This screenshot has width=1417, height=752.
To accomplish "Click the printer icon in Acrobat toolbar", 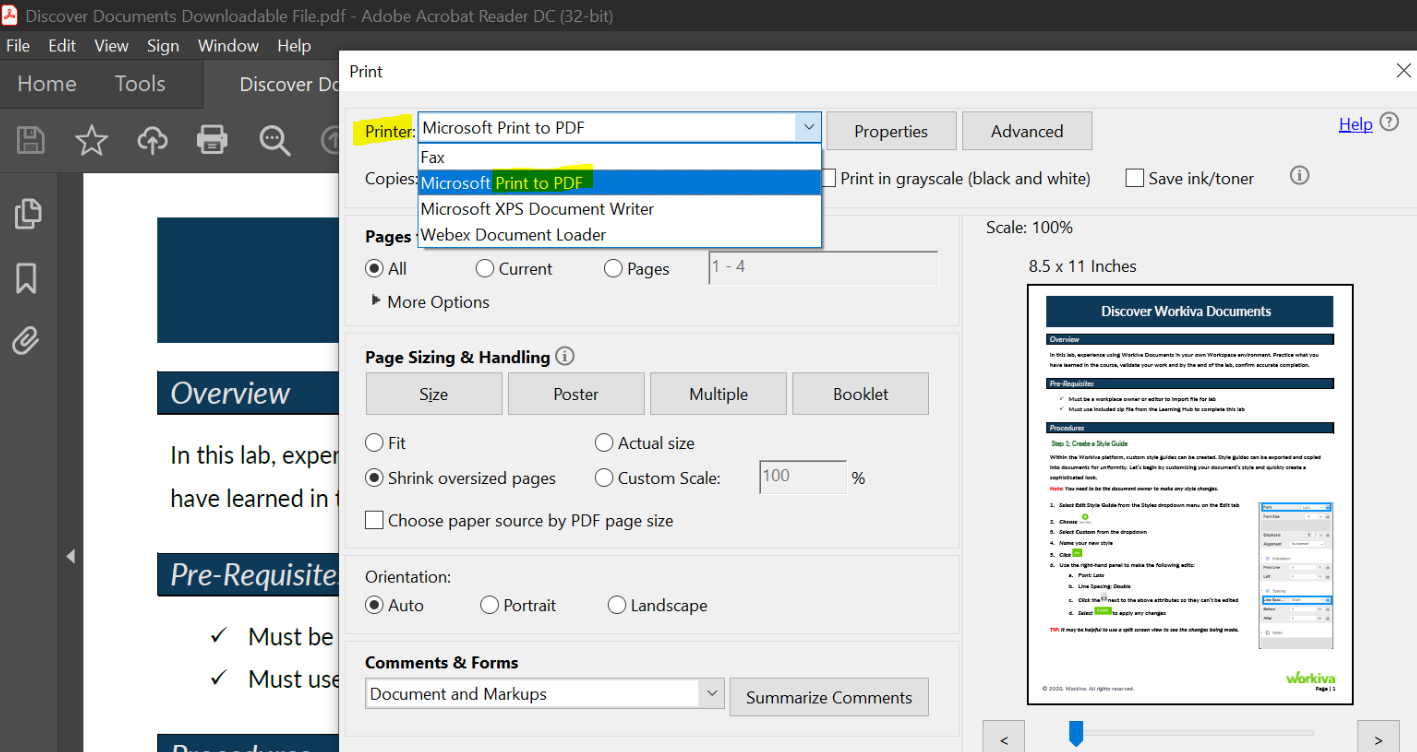I will click(x=212, y=140).
